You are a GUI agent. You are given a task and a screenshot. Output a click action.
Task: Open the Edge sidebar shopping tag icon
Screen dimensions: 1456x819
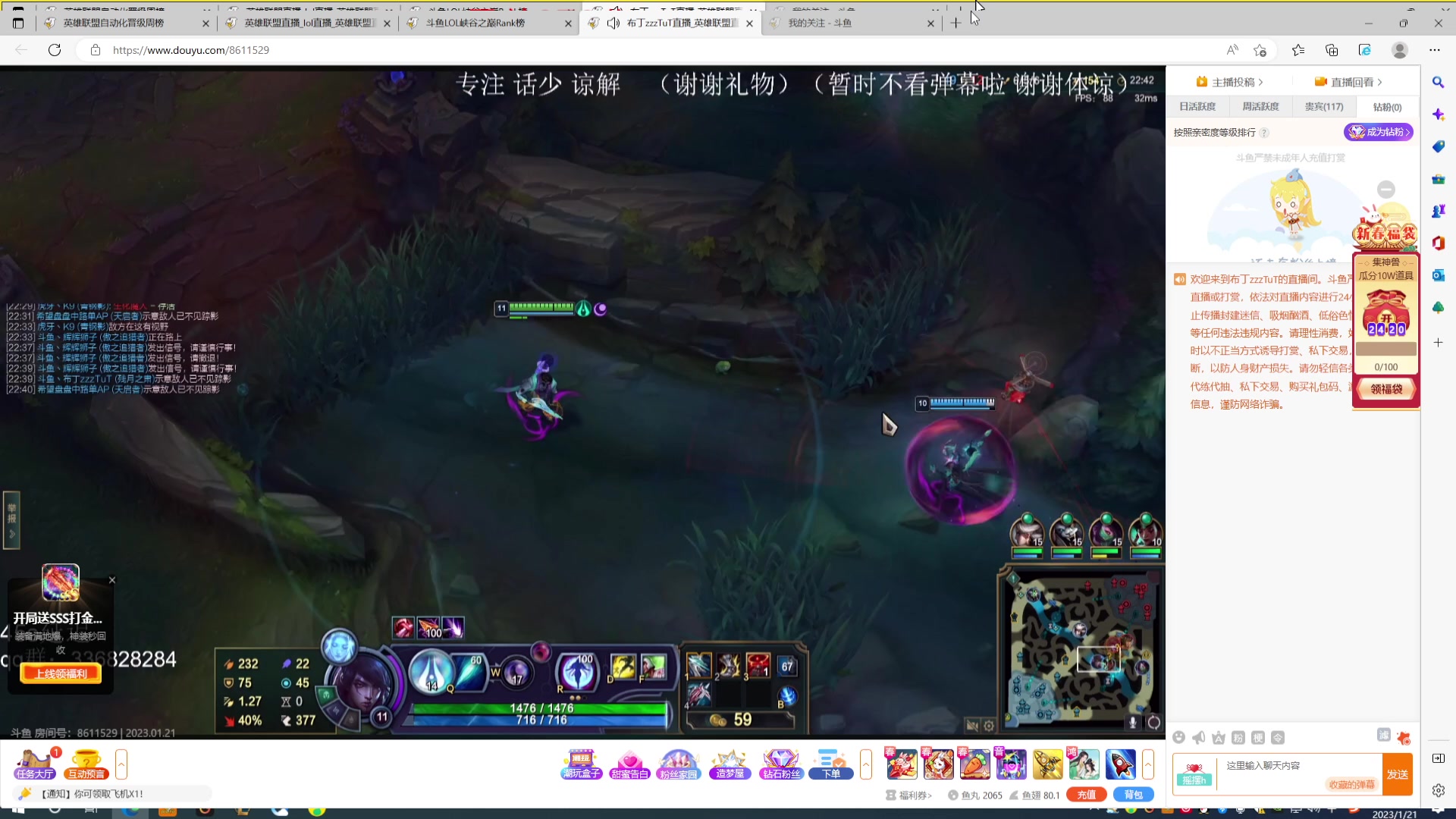click(1438, 146)
